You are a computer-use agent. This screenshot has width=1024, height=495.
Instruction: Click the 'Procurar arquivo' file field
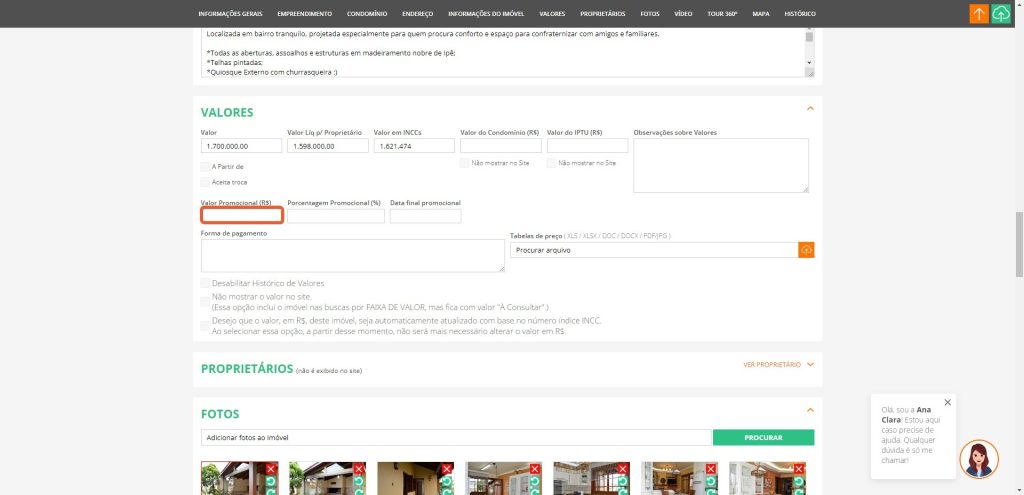653,249
